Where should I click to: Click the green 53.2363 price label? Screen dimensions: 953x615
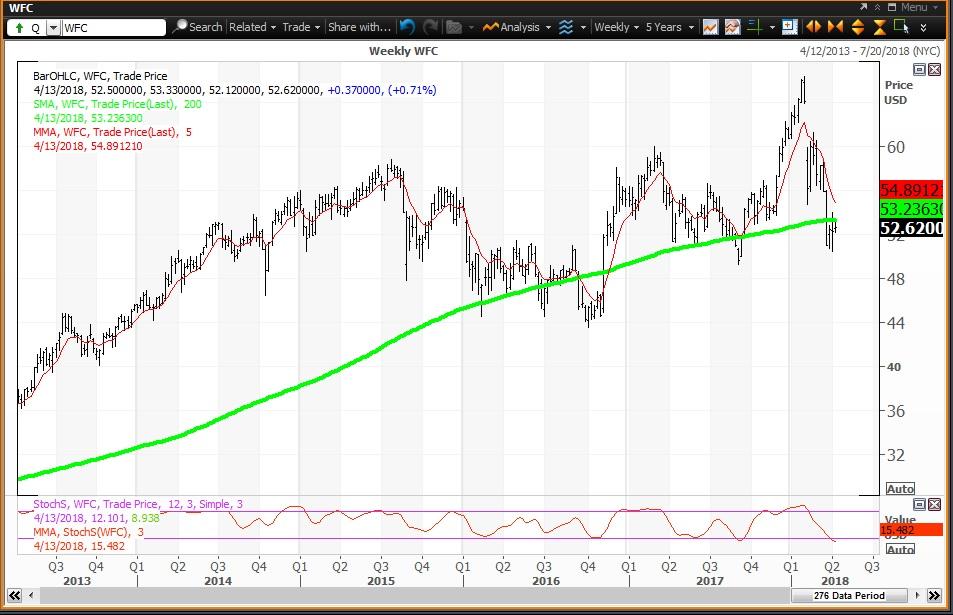(911, 209)
